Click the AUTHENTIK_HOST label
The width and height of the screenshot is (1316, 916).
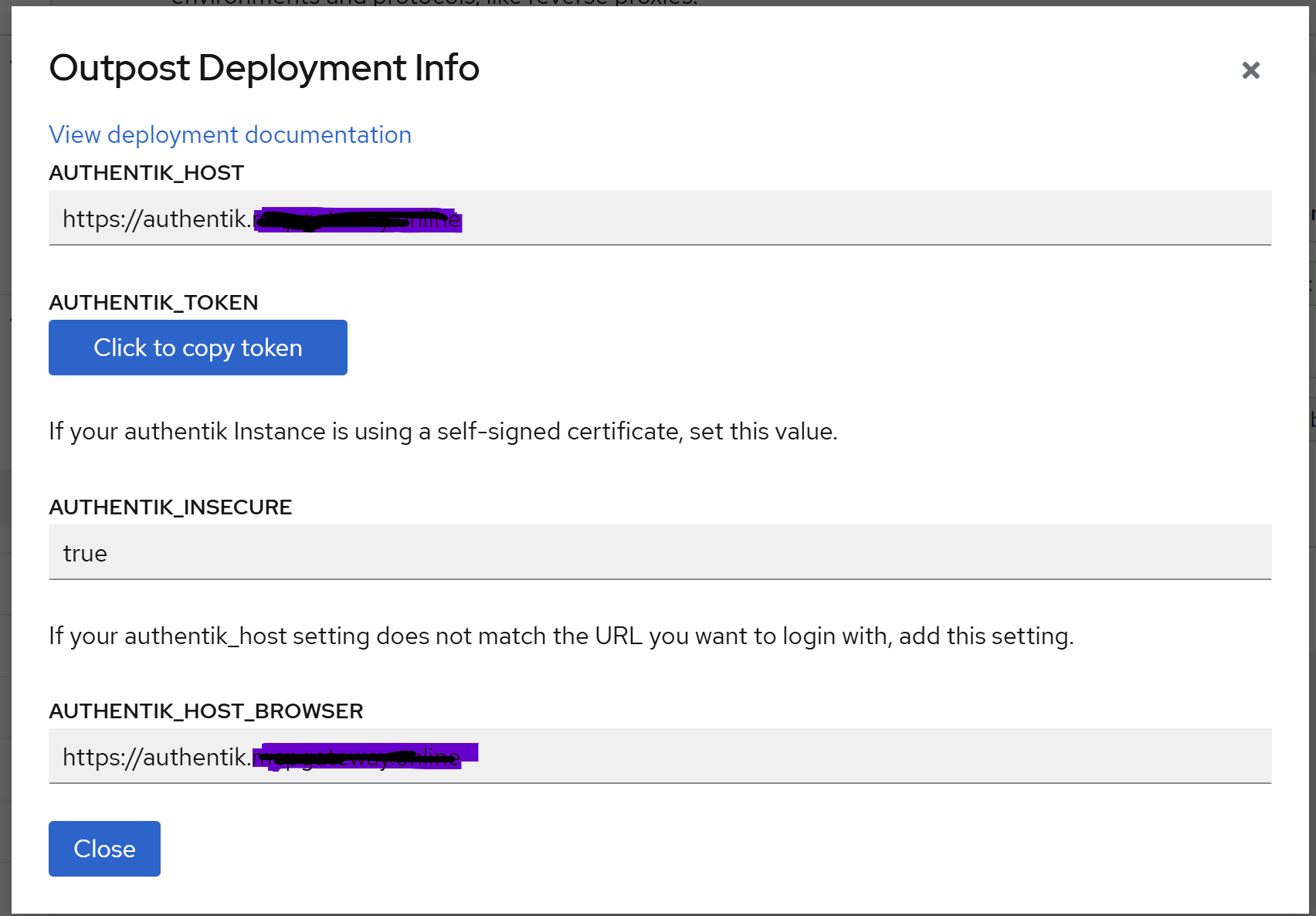(x=147, y=173)
